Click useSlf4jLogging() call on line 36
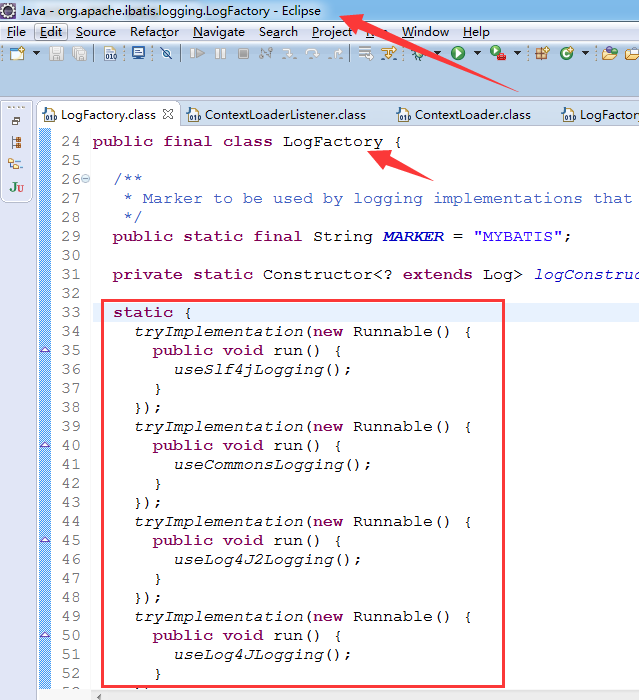 [x=262, y=370]
